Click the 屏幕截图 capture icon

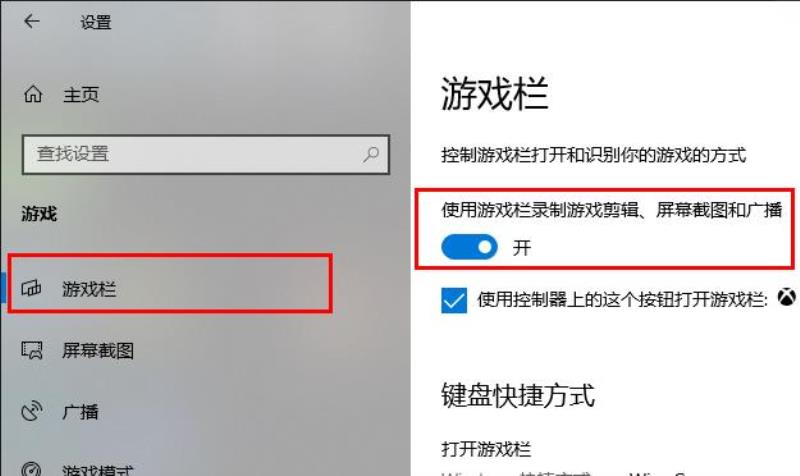pos(32,350)
